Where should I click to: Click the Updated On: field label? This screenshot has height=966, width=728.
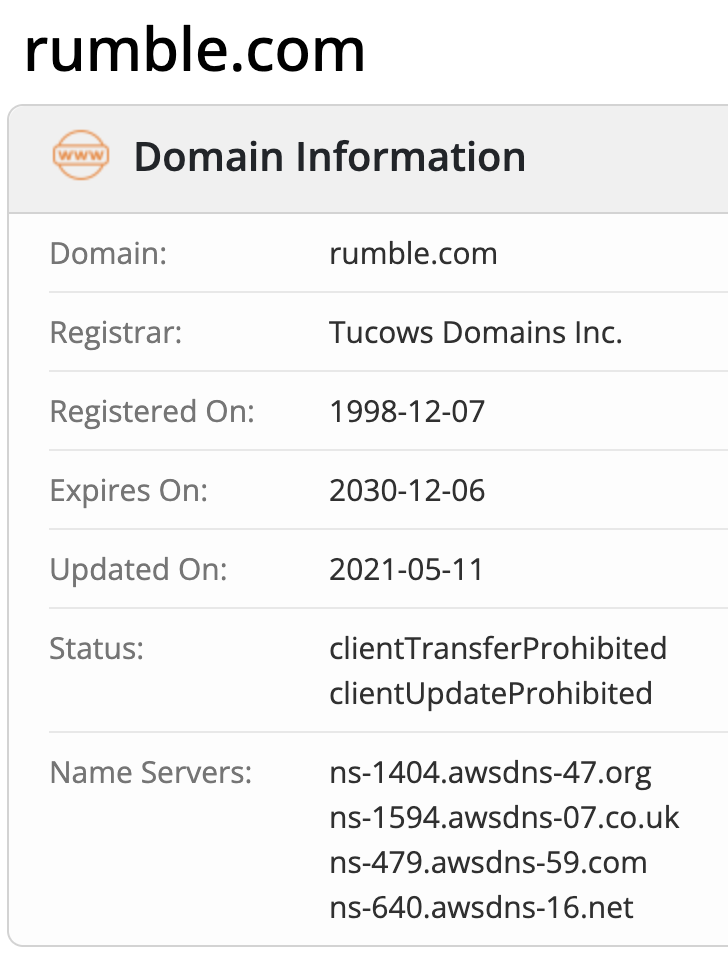[139, 569]
